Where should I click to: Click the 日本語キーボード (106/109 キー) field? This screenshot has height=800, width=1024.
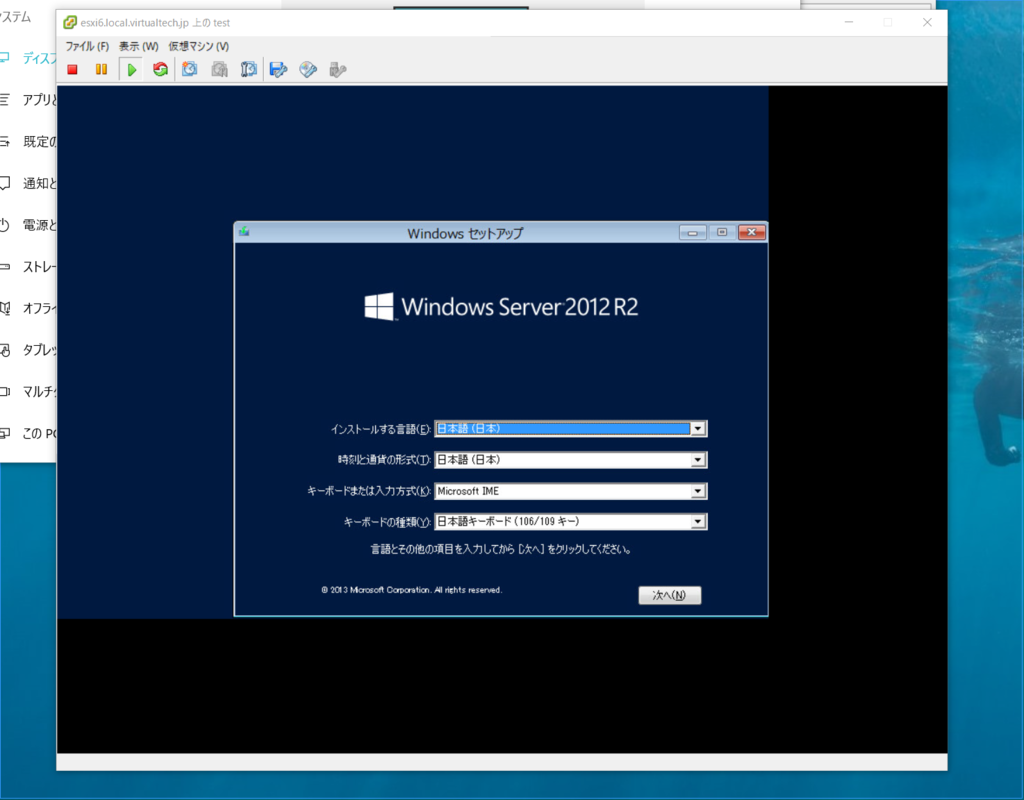[570, 522]
